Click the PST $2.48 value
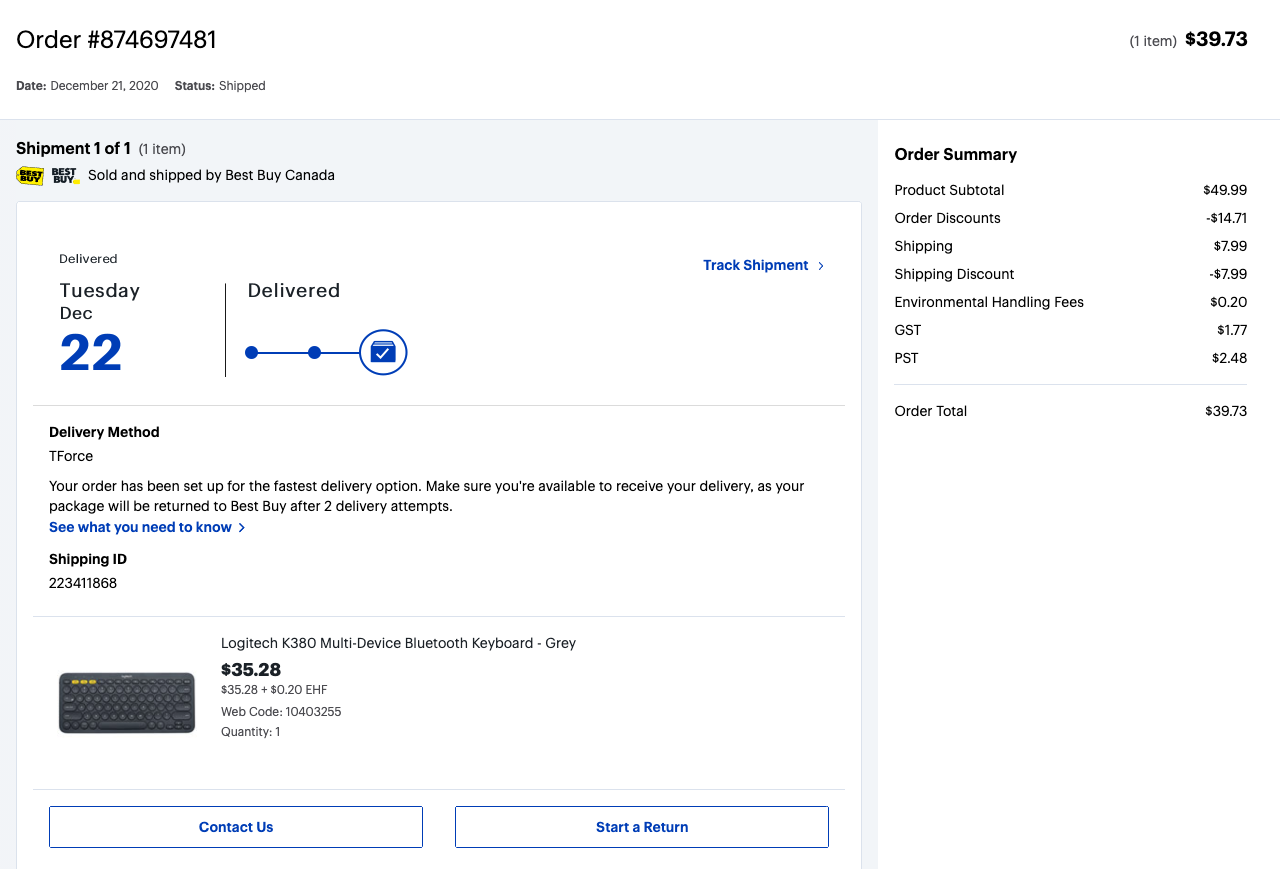Image resolution: width=1280 pixels, height=869 pixels. pyautogui.click(x=1230, y=358)
